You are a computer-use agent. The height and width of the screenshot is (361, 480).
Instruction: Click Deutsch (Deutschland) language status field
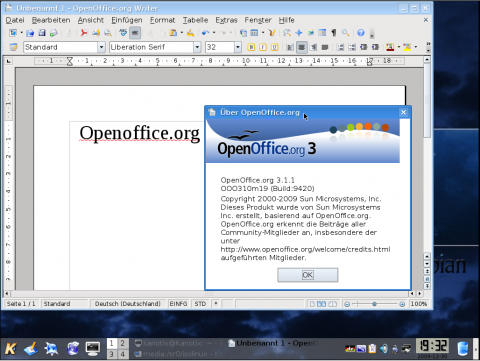point(128,304)
